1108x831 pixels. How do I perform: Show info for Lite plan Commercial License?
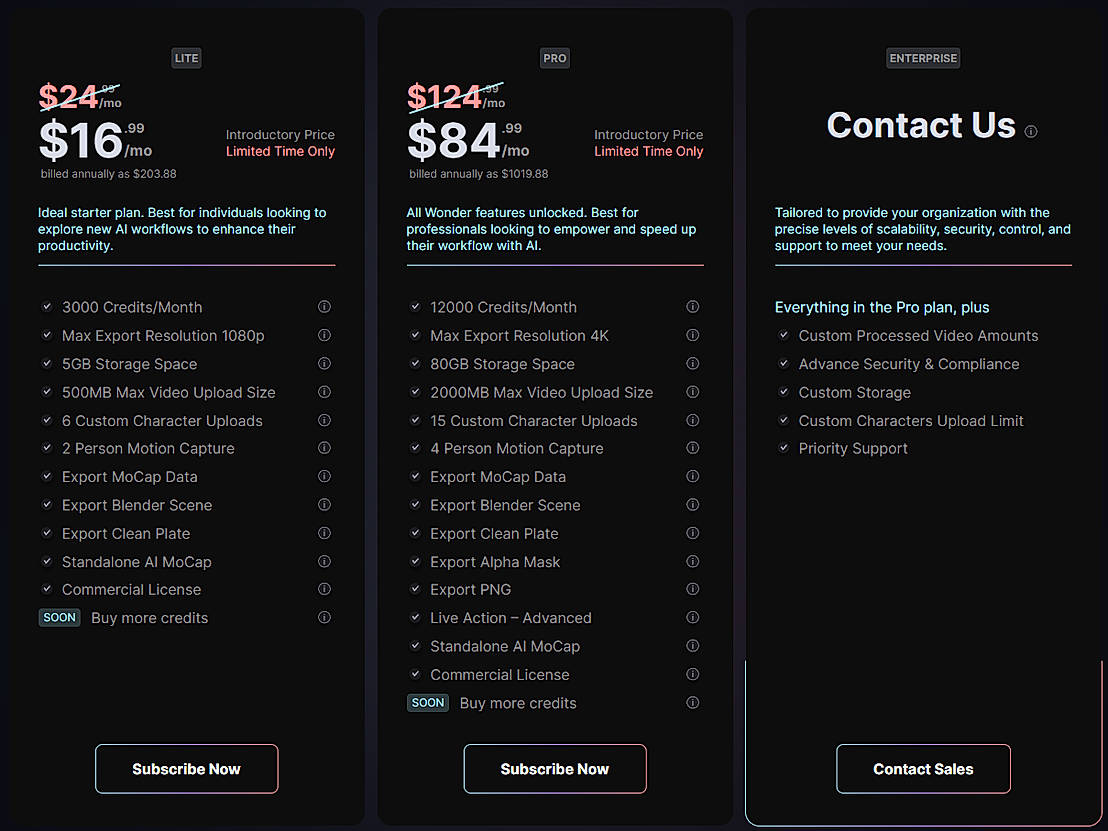pos(324,590)
